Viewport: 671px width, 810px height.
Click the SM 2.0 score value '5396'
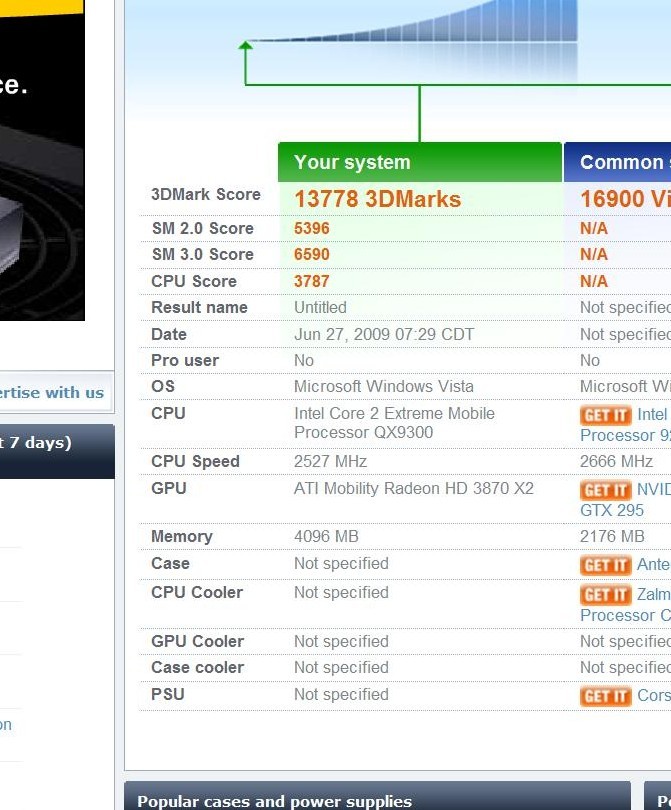(x=311, y=228)
